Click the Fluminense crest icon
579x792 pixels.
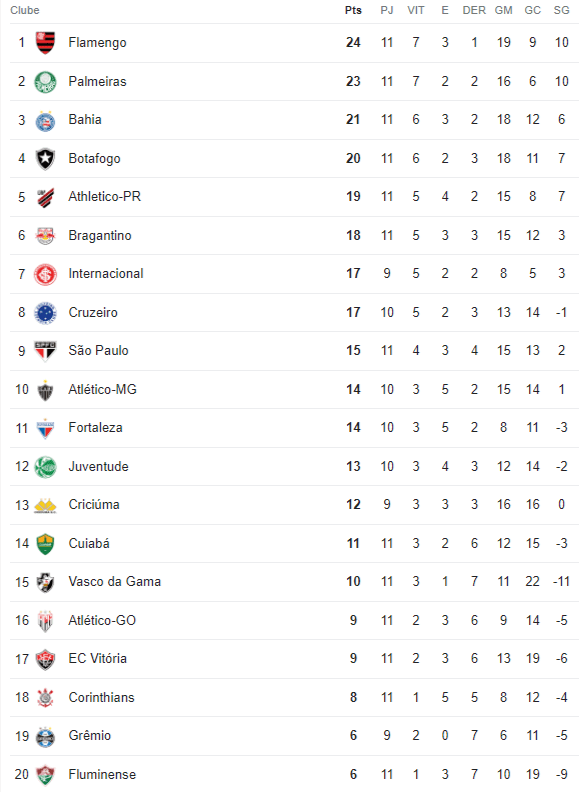pyautogui.click(x=45, y=774)
